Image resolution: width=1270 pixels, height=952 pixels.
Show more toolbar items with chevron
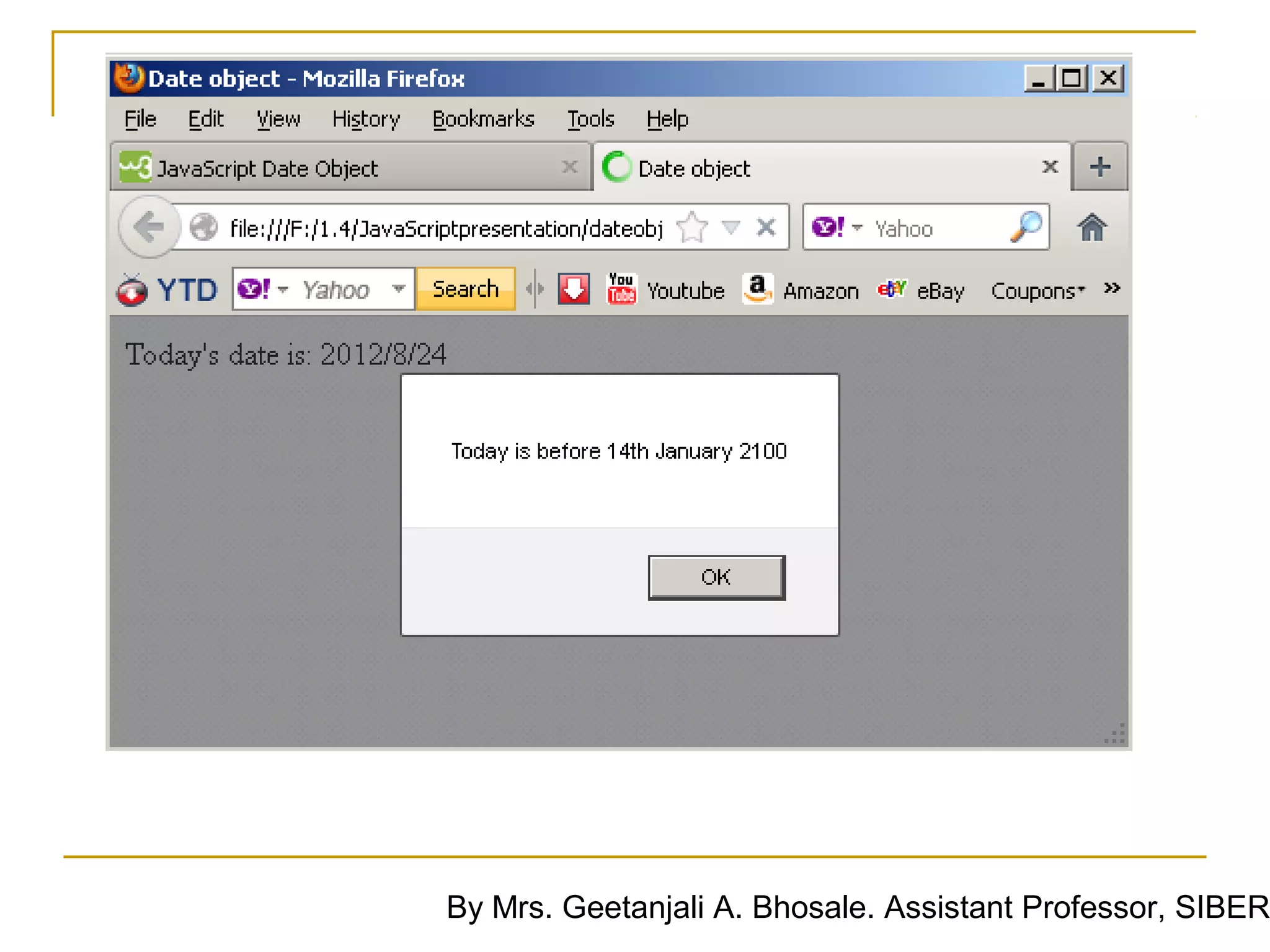pyautogui.click(x=1112, y=288)
